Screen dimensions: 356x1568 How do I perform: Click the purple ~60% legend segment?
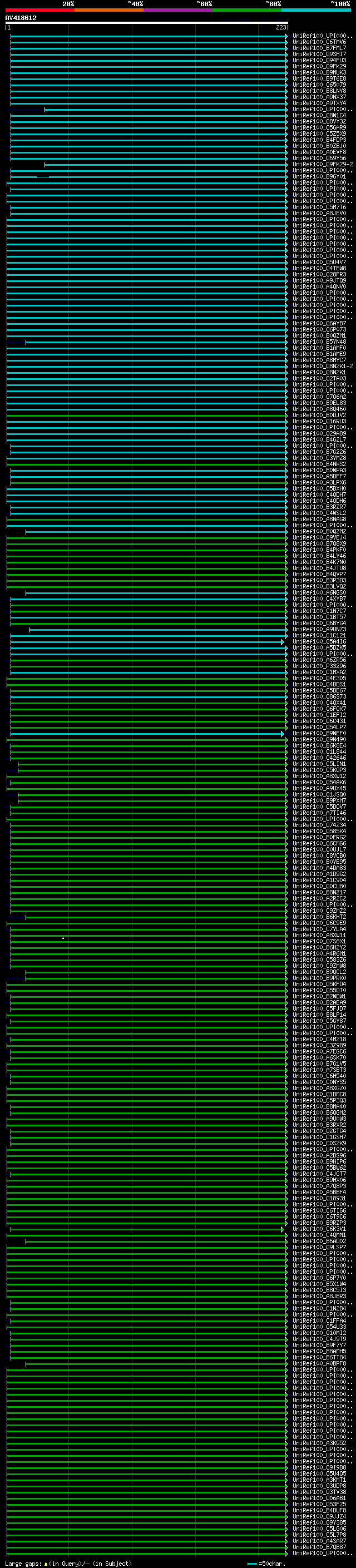[177, 10]
